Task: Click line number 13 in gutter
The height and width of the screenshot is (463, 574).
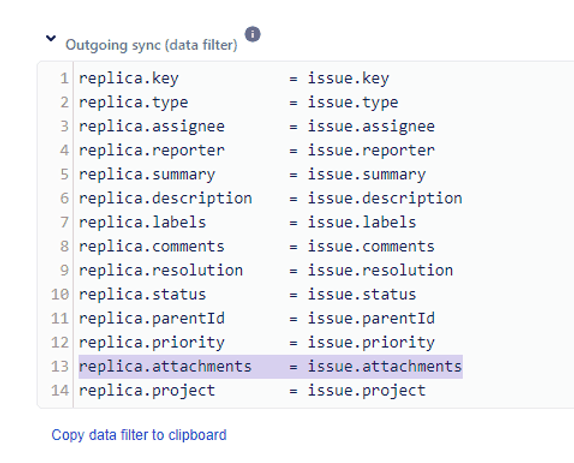Action: point(60,366)
